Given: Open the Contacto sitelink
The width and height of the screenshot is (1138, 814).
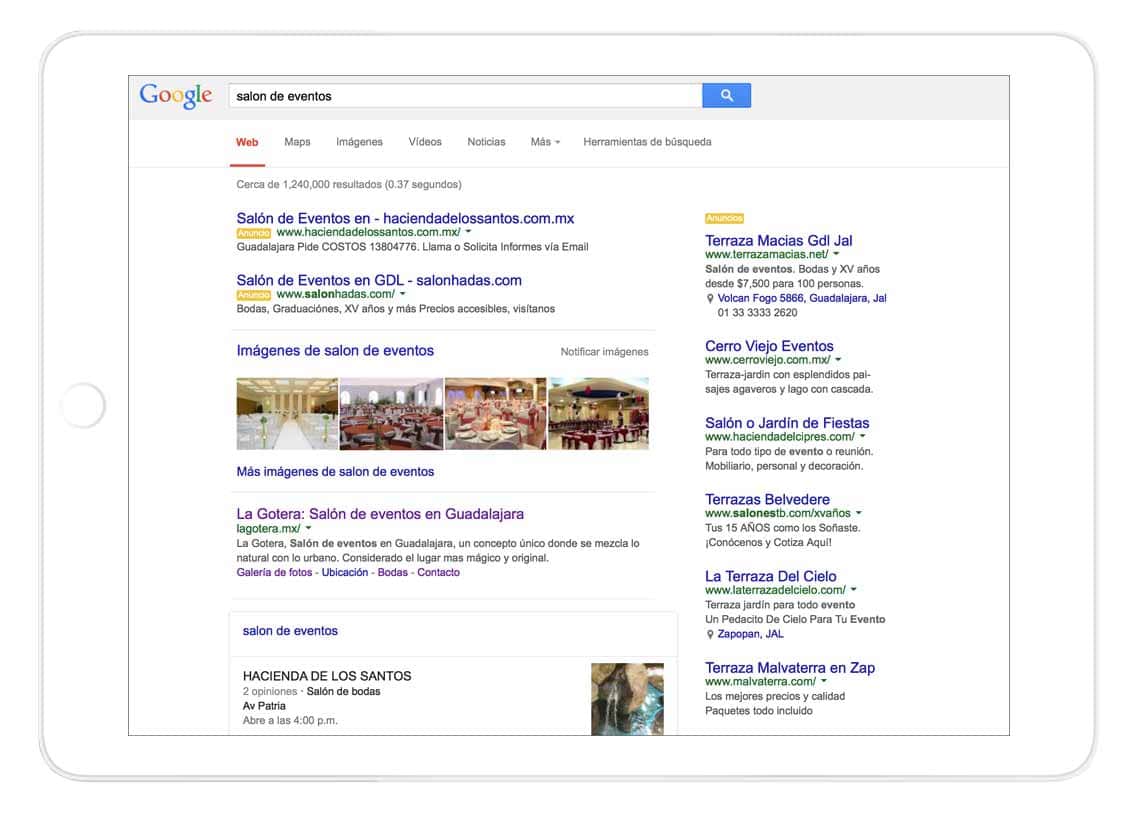Looking at the screenshot, I should tap(438, 572).
